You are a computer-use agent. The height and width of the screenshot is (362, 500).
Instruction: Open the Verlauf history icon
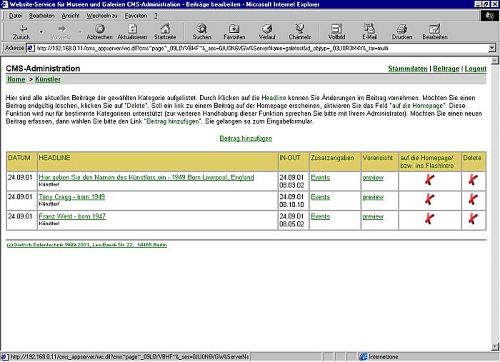tap(267, 29)
